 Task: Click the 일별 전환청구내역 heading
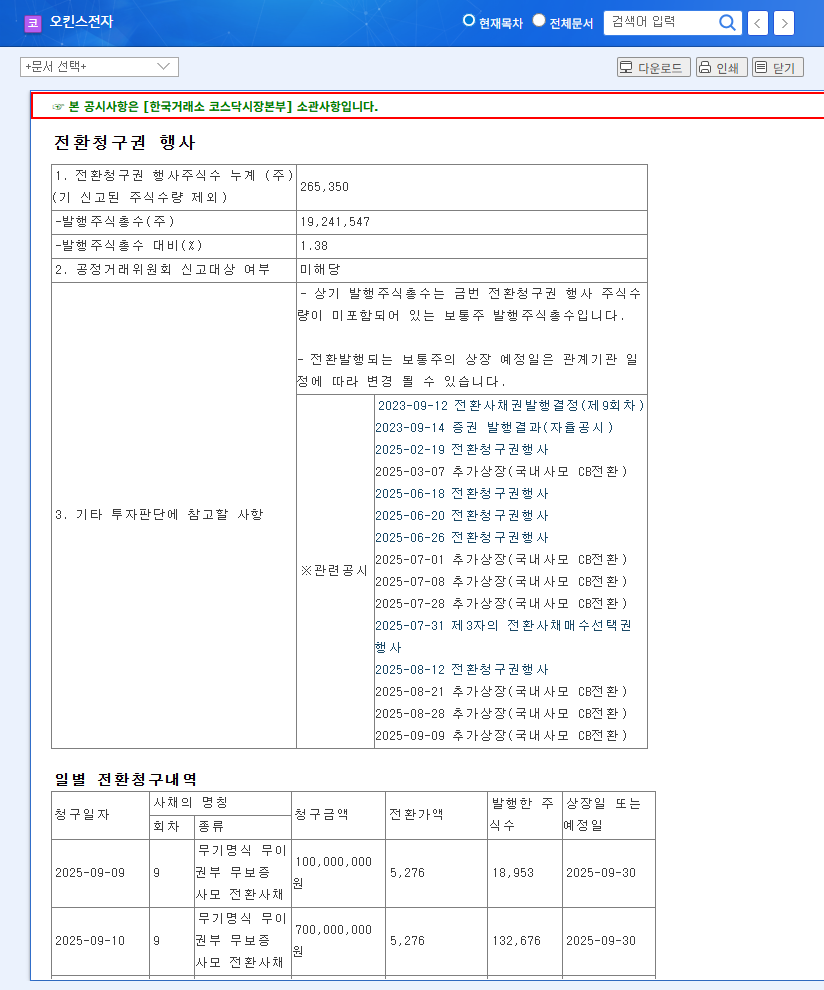pos(126,780)
